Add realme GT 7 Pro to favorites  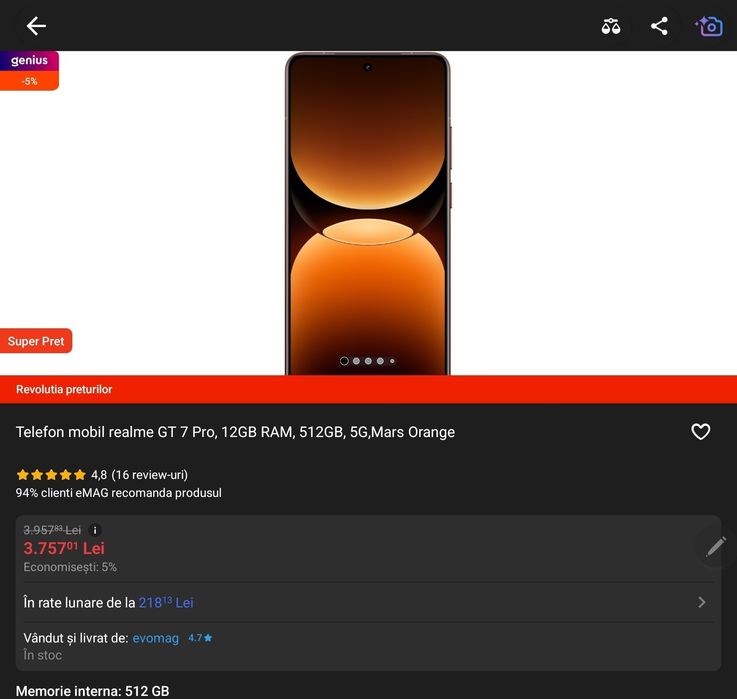pos(701,432)
